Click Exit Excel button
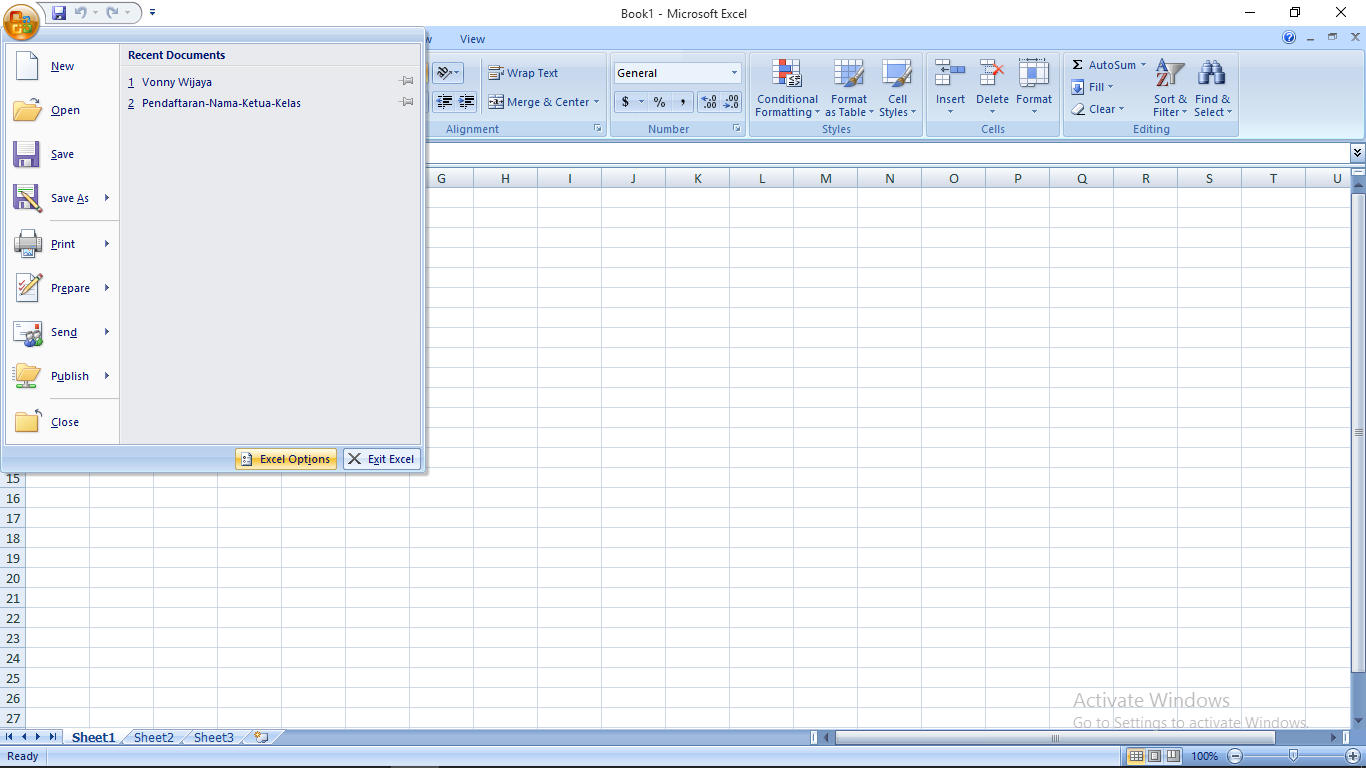This screenshot has height=768, width=1366. pos(382,459)
